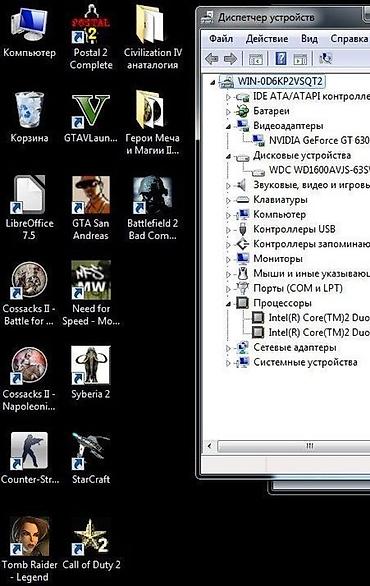Viewport: 370px width, 586px height.
Task: Click the show/hide console tree toolbar icon
Action: click(256, 59)
